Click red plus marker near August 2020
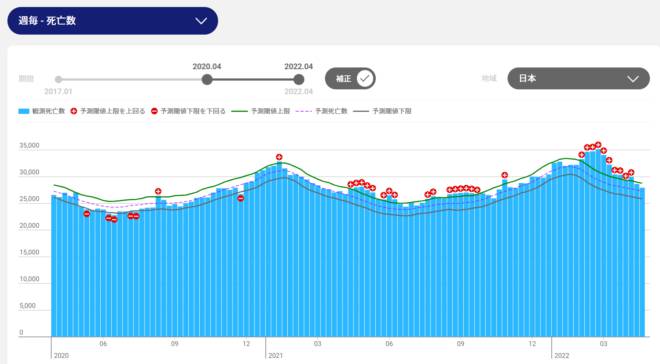 point(158,191)
